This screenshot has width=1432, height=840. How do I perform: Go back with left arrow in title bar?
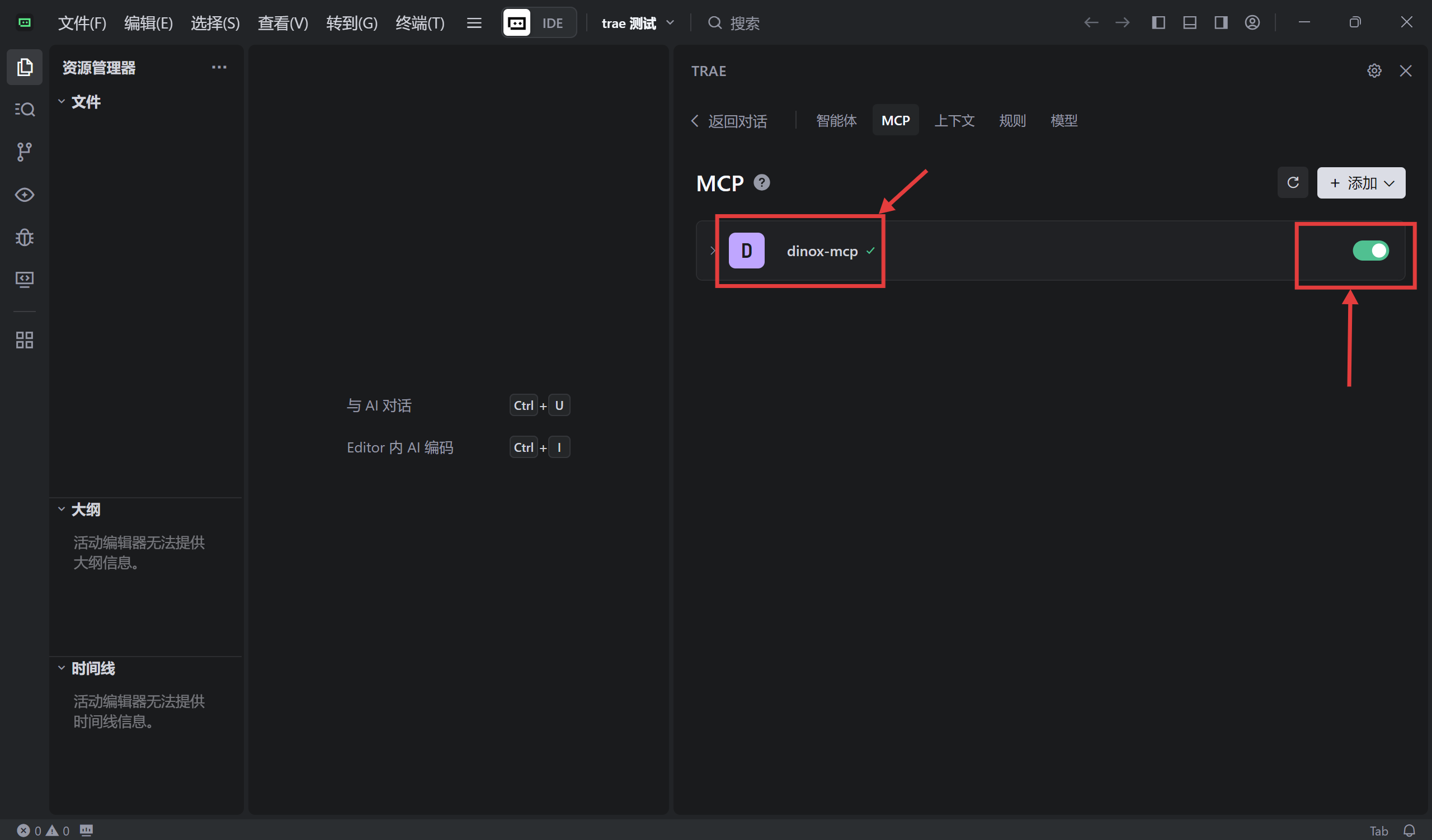click(x=1091, y=23)
